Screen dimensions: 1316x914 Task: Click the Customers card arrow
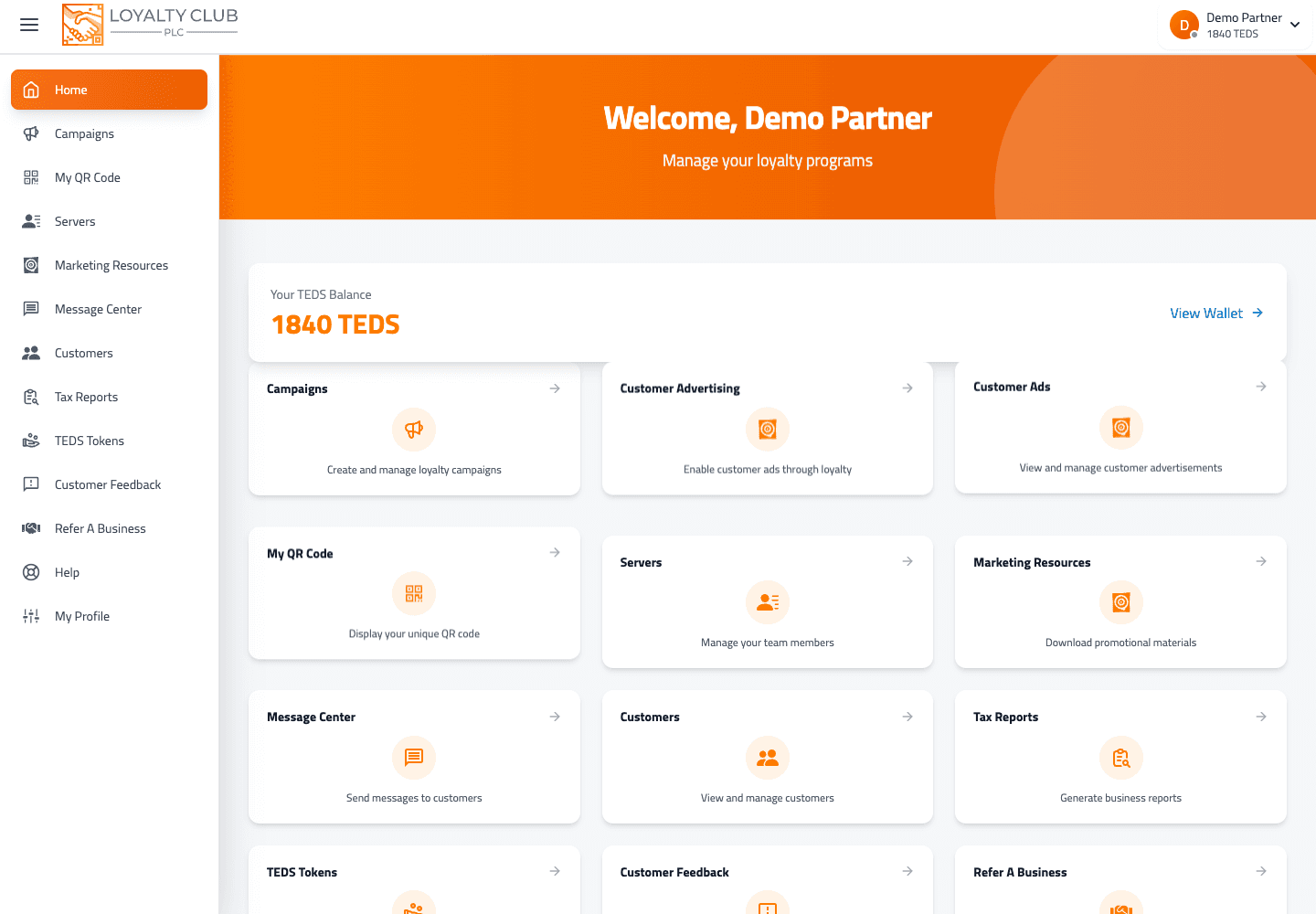click(907, 717)
